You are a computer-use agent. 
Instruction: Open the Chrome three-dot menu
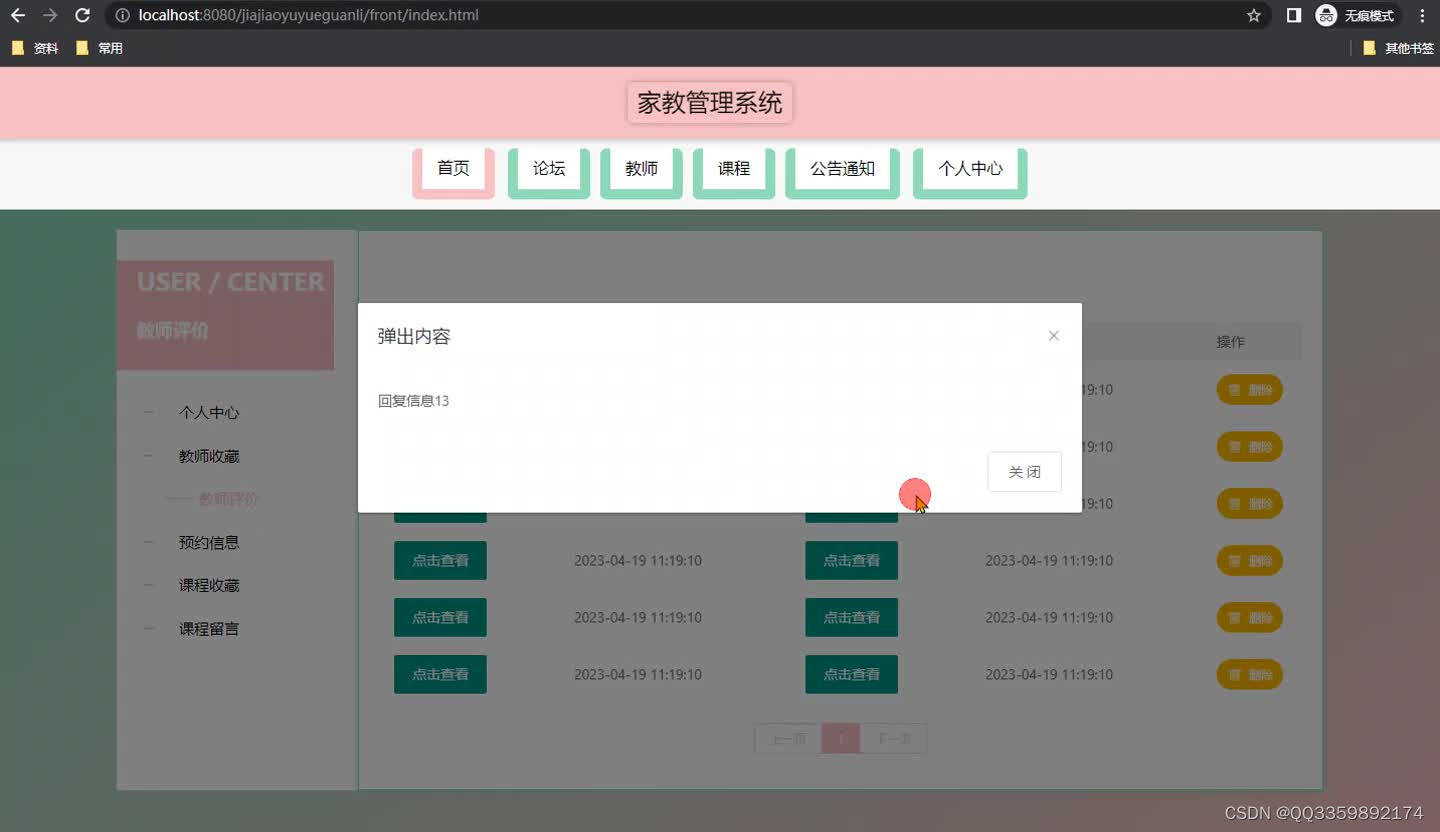click(x=1422, y=16)
